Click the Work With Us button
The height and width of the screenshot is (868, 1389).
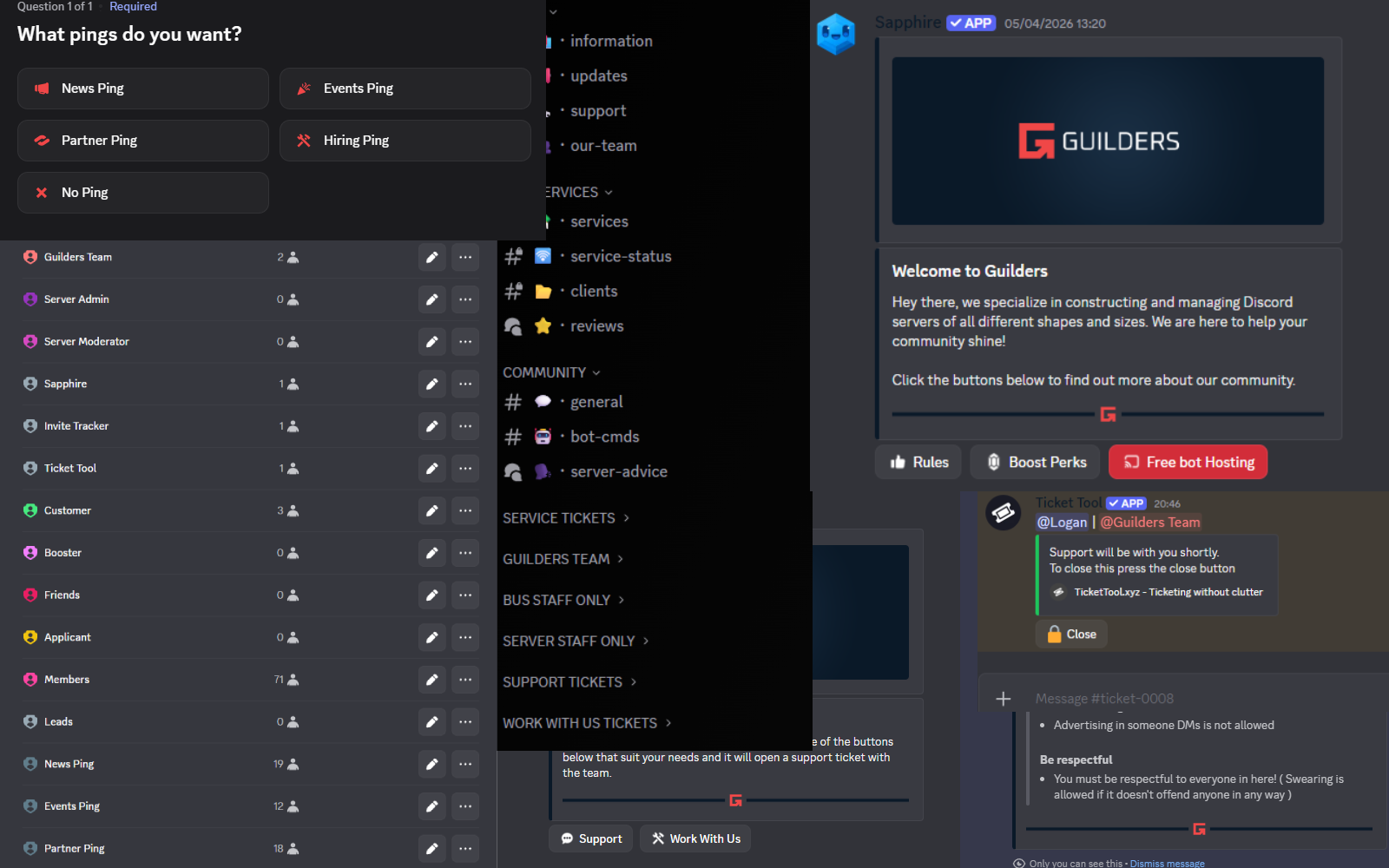pyautogui.click(x=695, y=838)
